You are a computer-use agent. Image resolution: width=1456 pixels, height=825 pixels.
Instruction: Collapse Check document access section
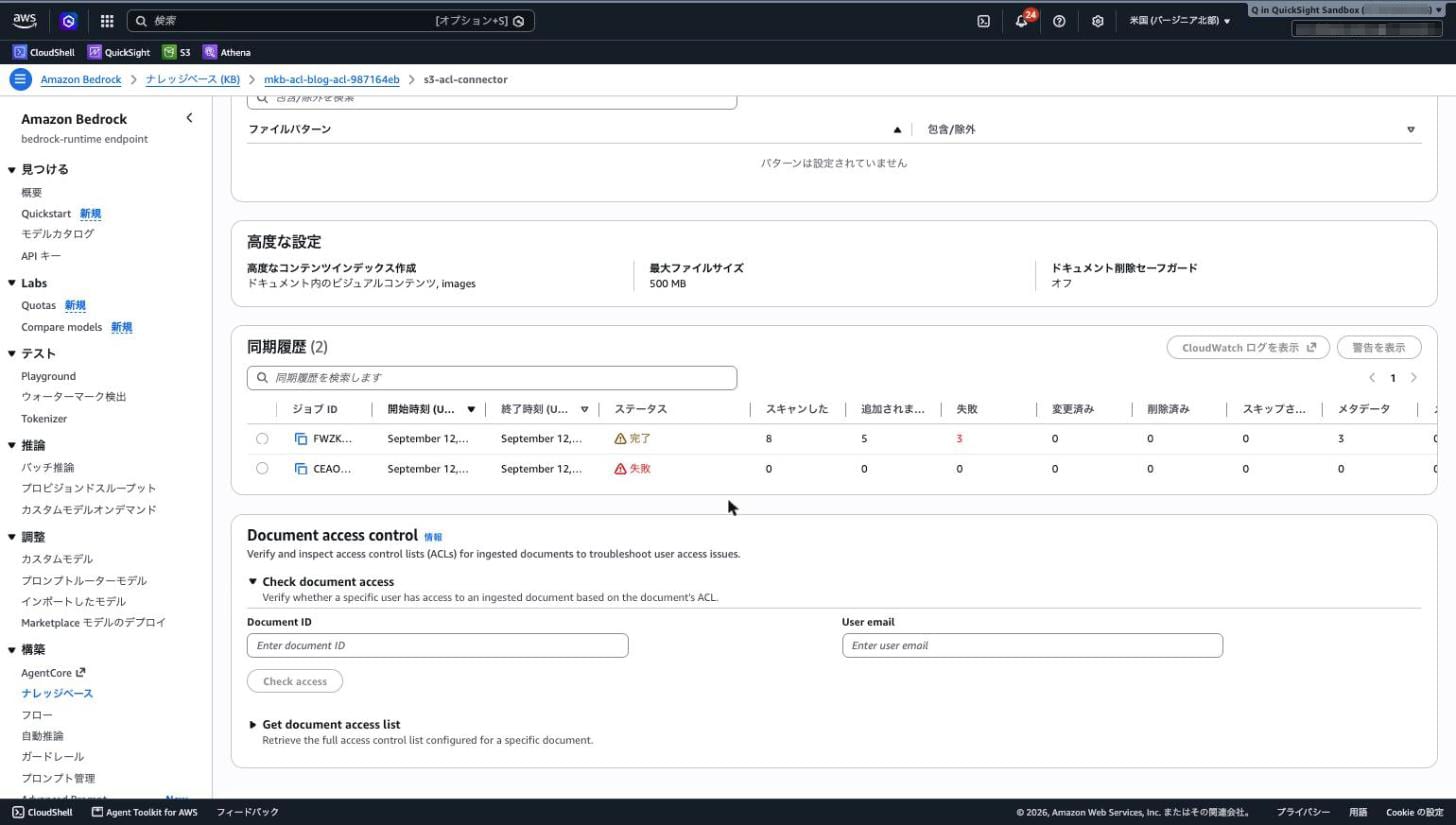tap(253, 581)
